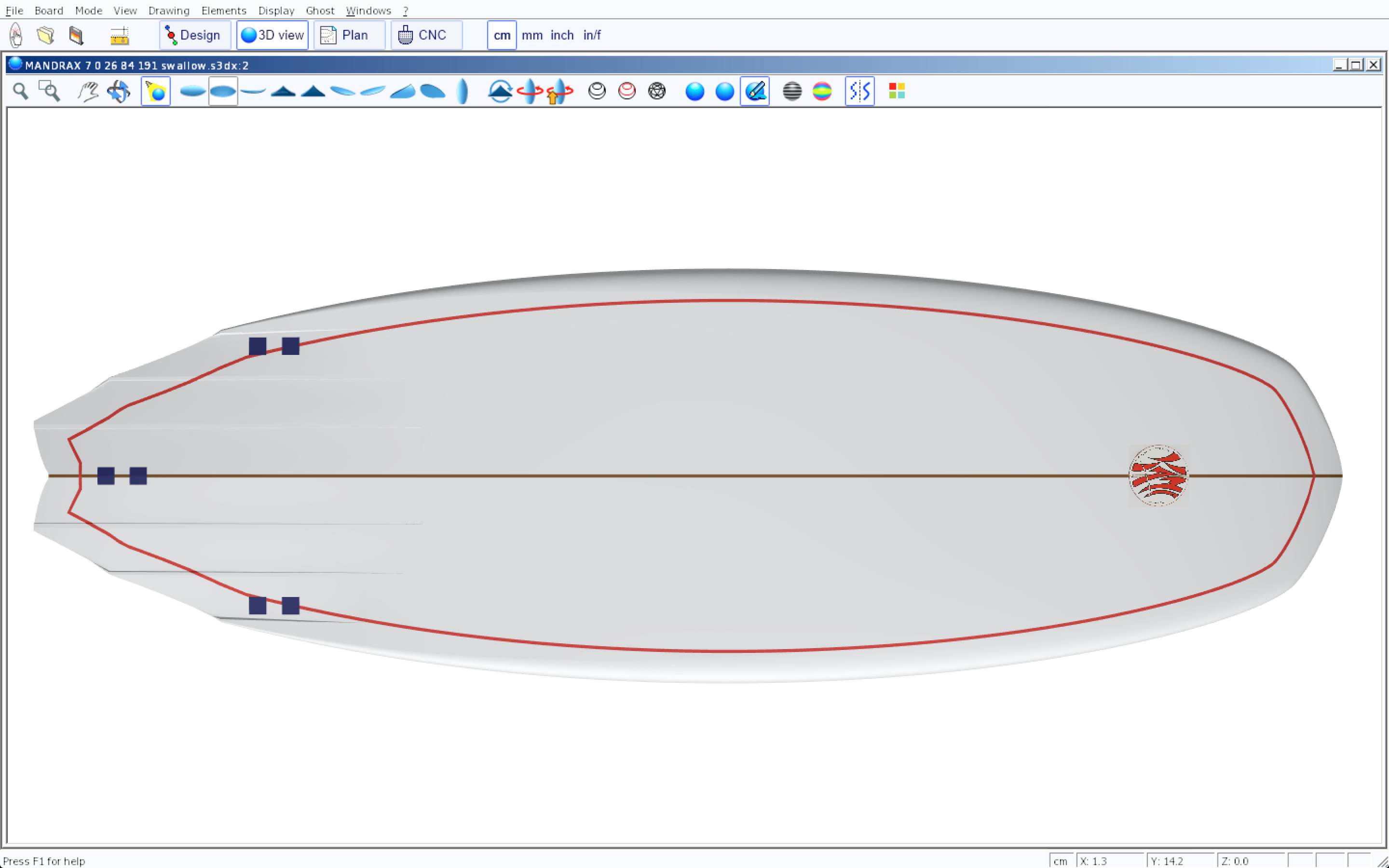The height and width of the screenshot is (868, 1389).
Task: Select the zoom window rectangle tool
Action: (x=49, y=91)
